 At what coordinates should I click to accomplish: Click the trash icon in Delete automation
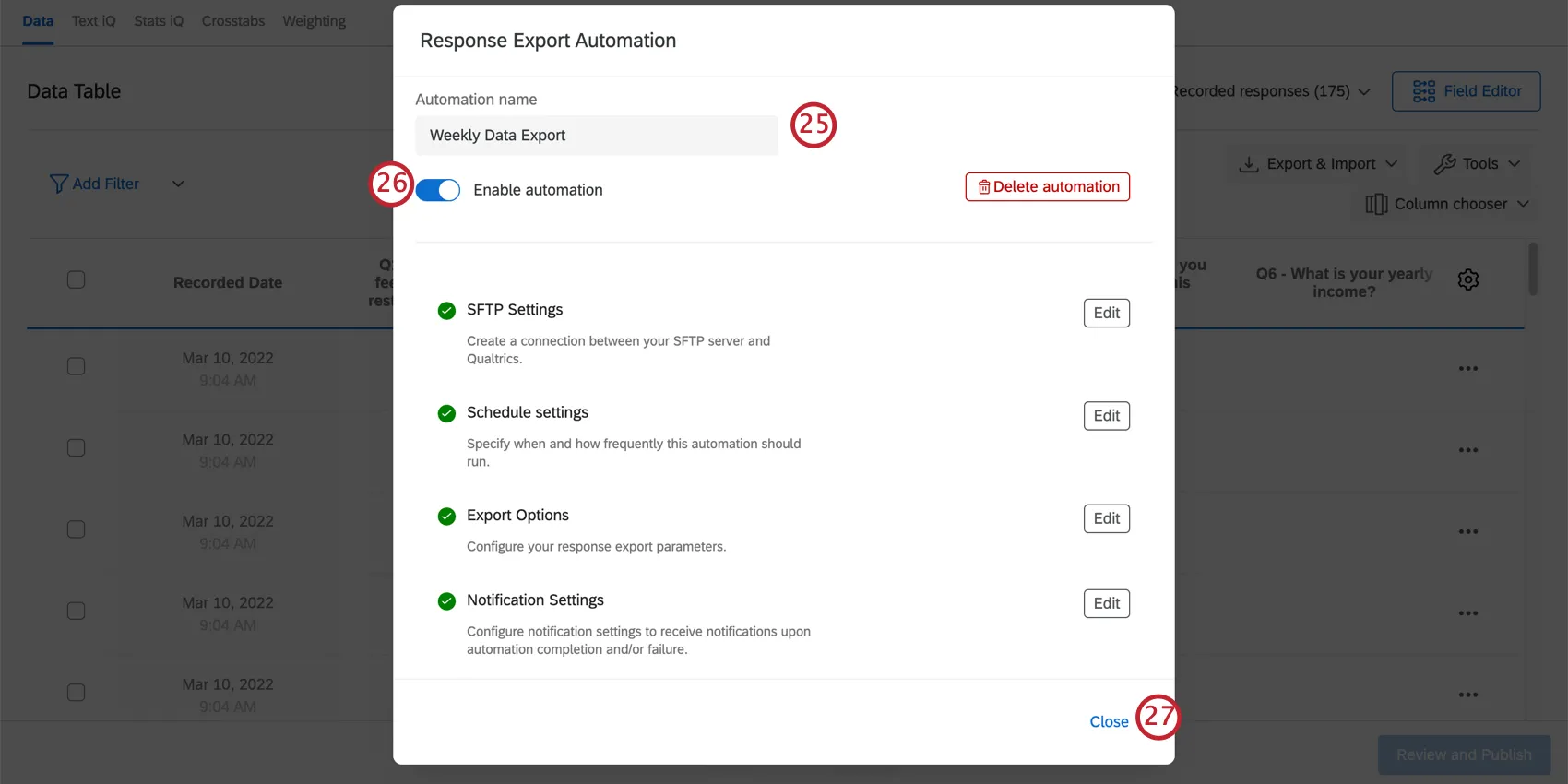pos(984,187)
